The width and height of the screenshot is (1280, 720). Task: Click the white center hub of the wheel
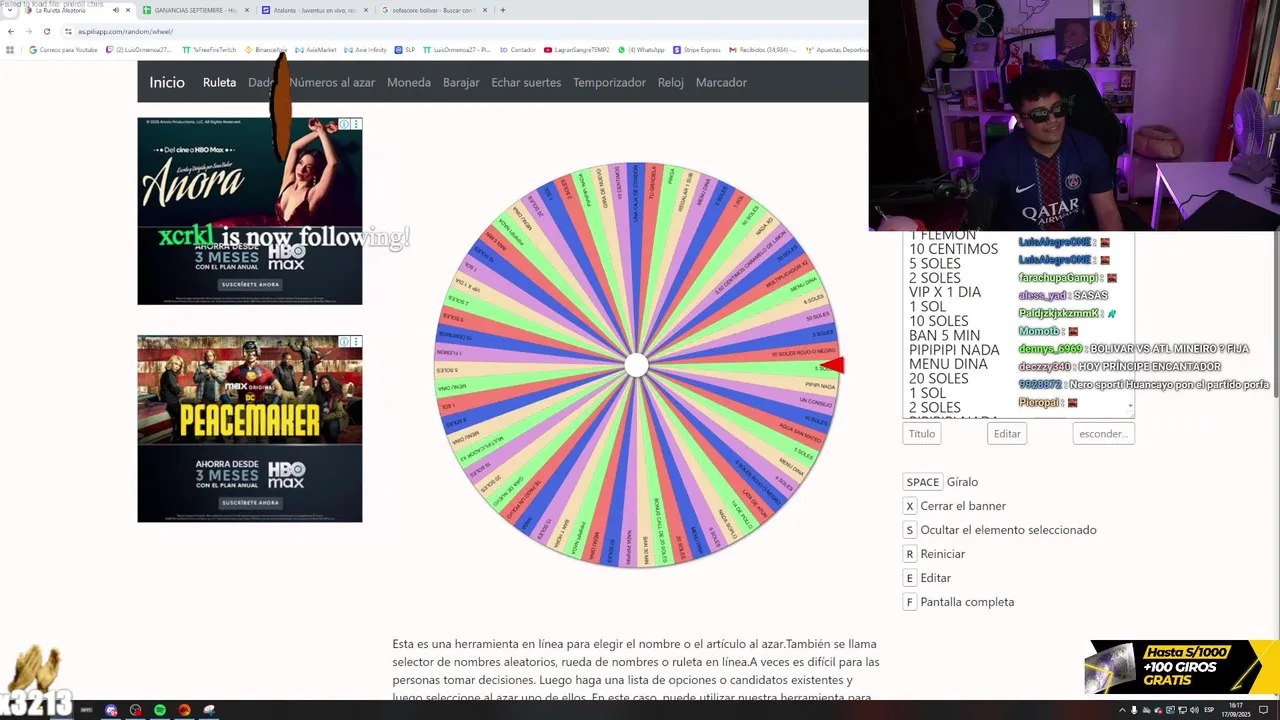[636, 365]
